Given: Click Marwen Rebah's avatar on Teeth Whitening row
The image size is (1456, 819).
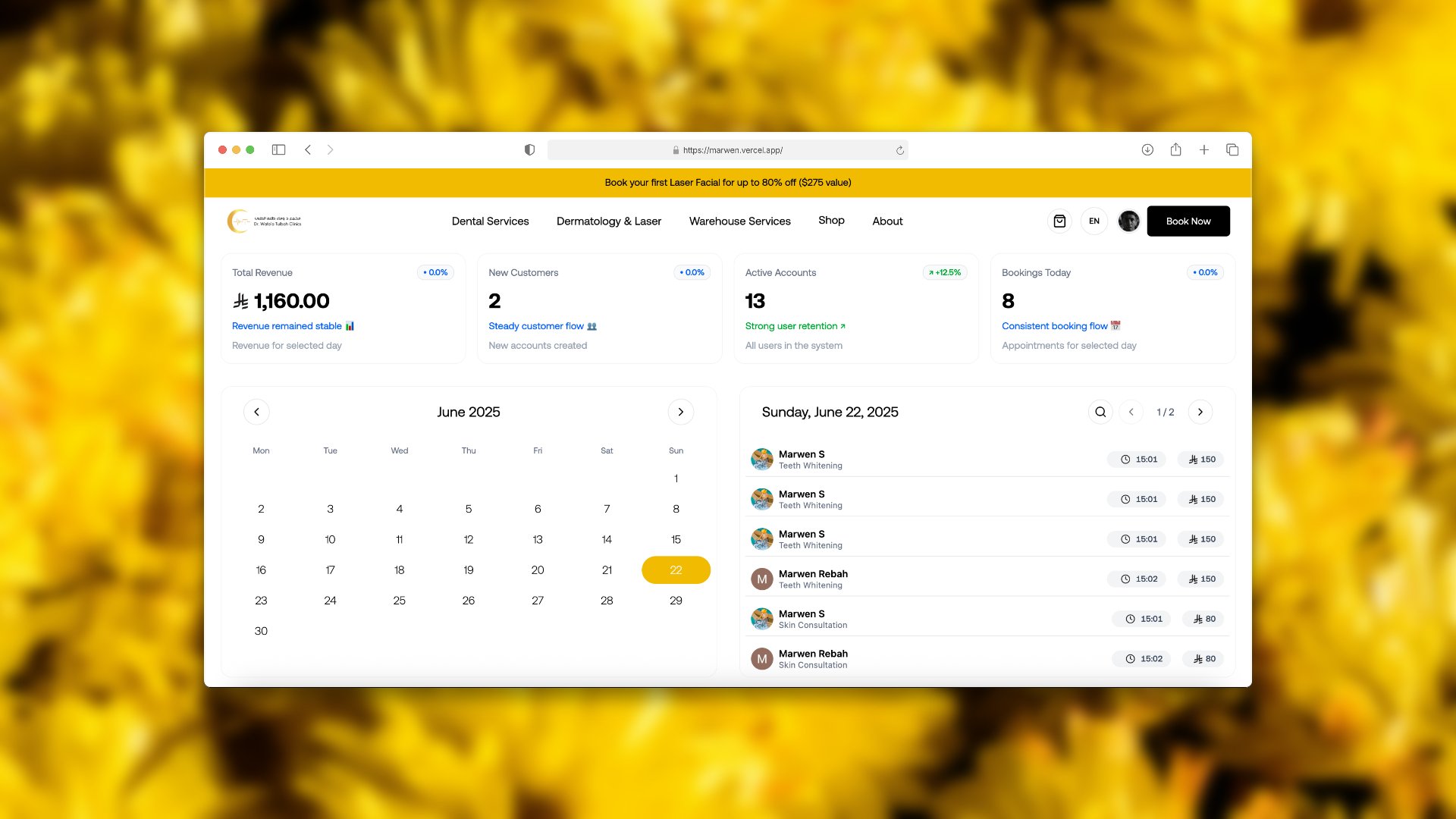Looking at the screenshot, I should tap(761, 579).
